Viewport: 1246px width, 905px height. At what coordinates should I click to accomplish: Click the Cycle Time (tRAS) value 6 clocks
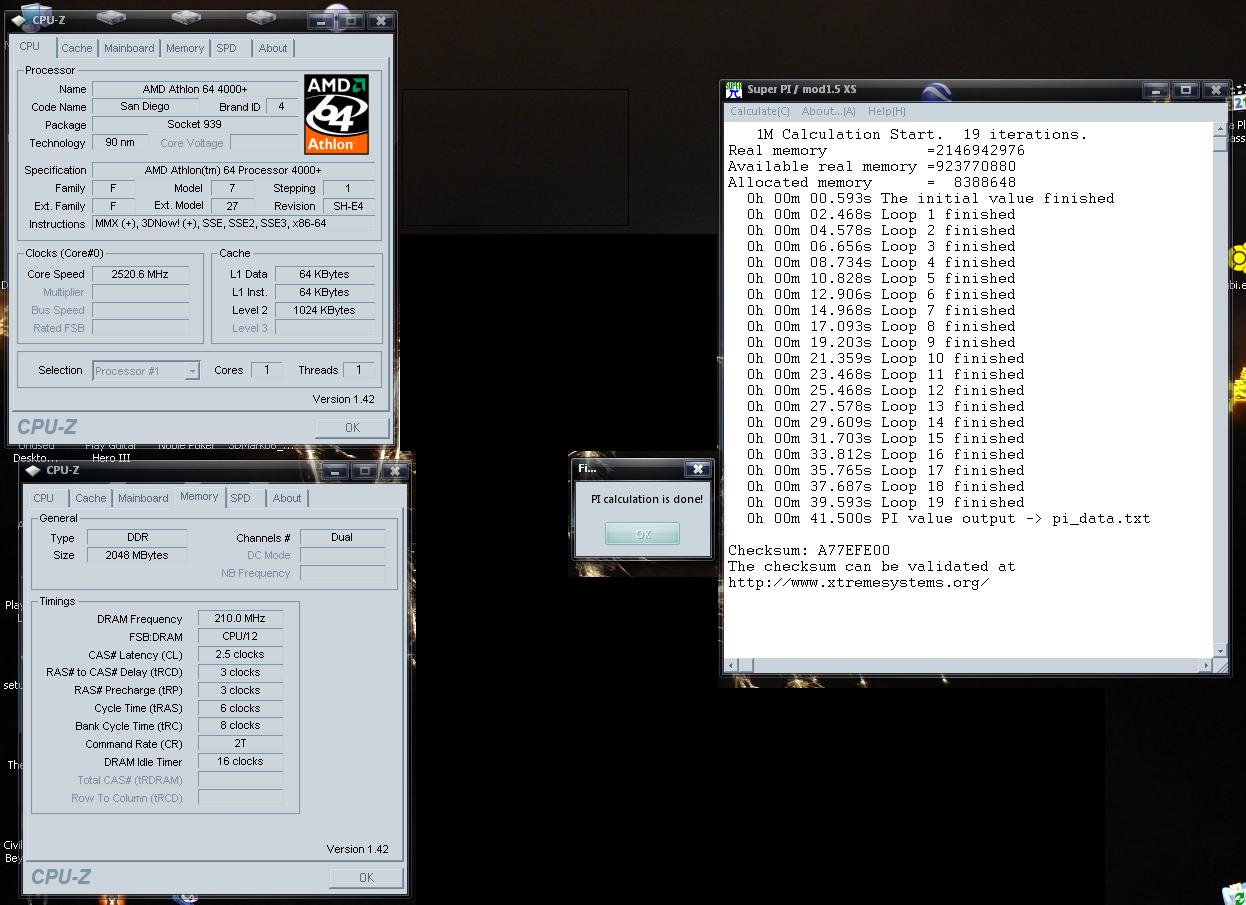(241, 708)
